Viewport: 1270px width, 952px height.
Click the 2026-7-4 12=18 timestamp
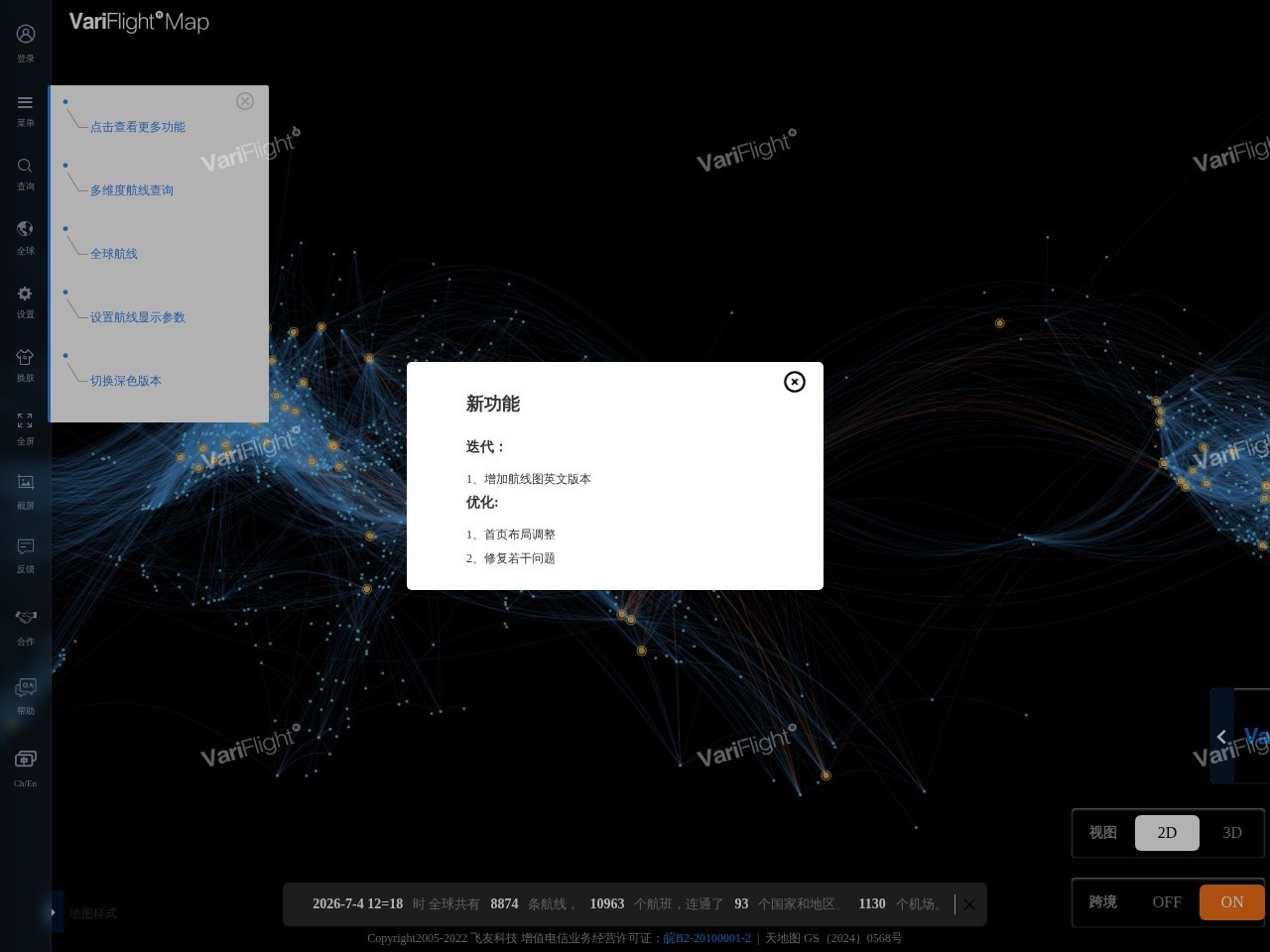pos(357,904)
